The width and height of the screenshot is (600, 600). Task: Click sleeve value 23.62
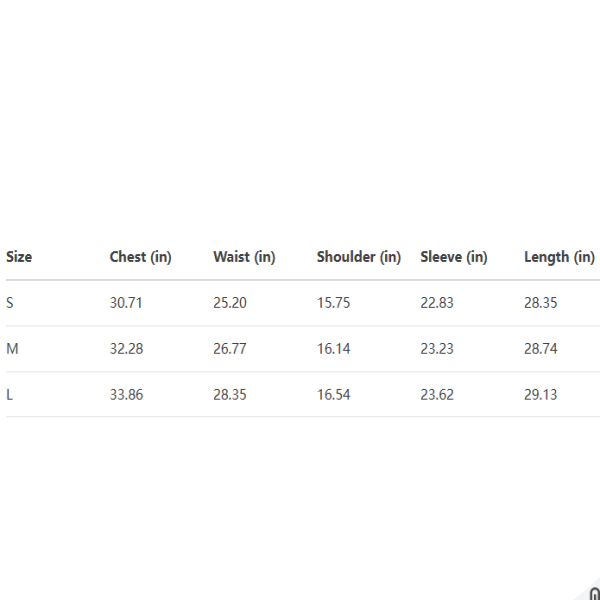(437, 395)
